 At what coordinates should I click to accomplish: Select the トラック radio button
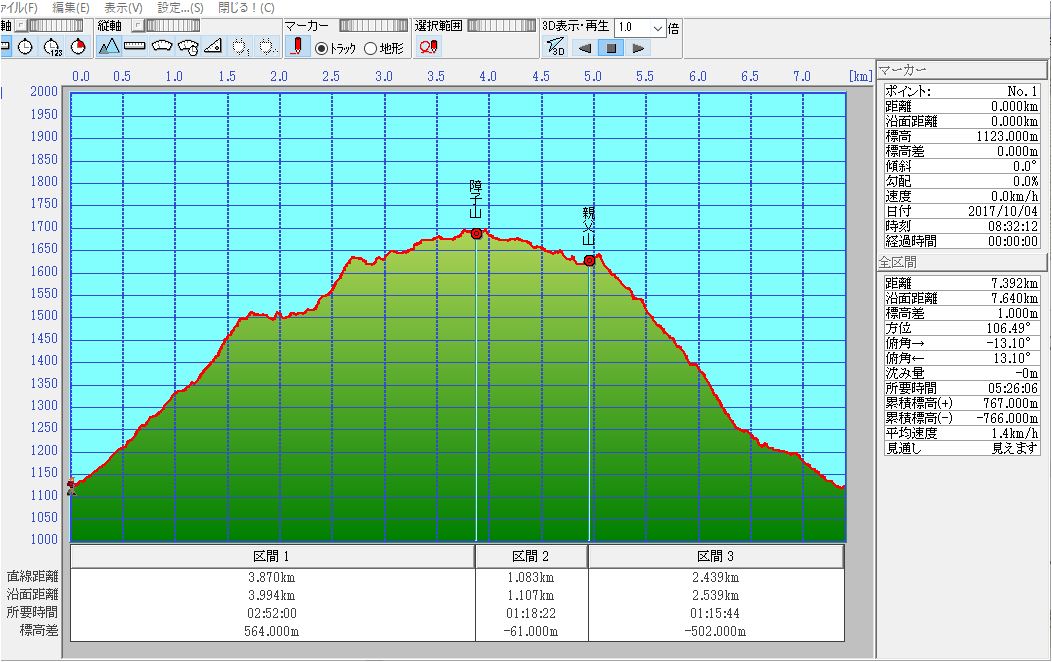point(335,48)
